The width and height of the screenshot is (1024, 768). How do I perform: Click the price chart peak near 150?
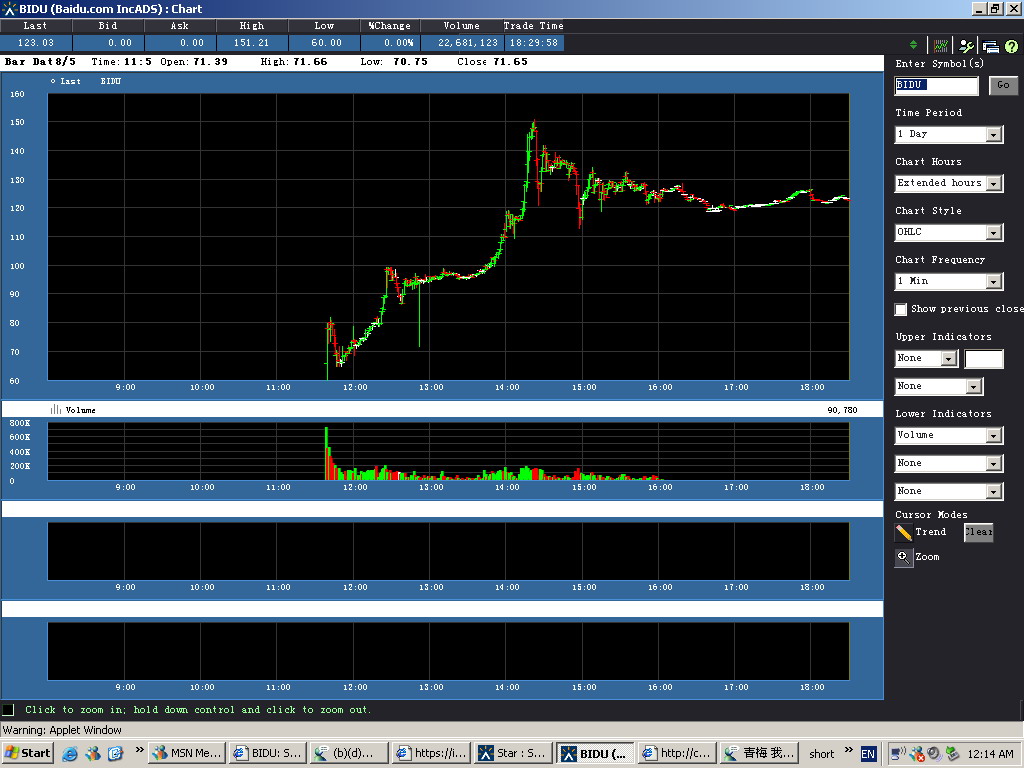point(534,123)
